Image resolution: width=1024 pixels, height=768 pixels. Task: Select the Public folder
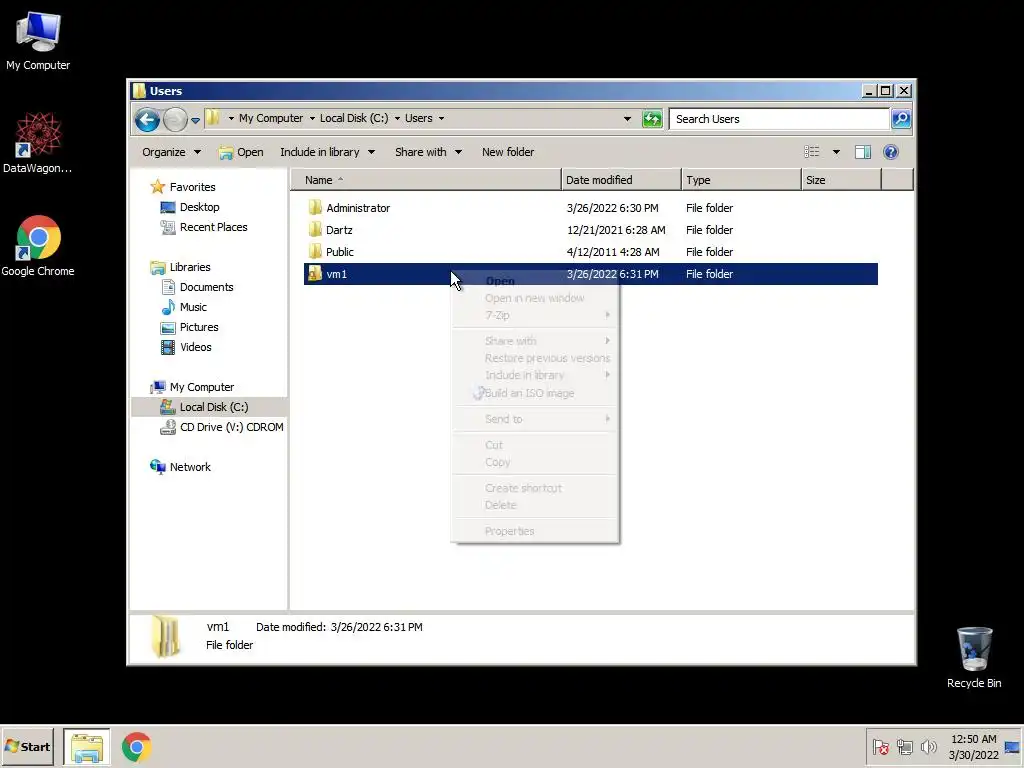click(340, 252)
